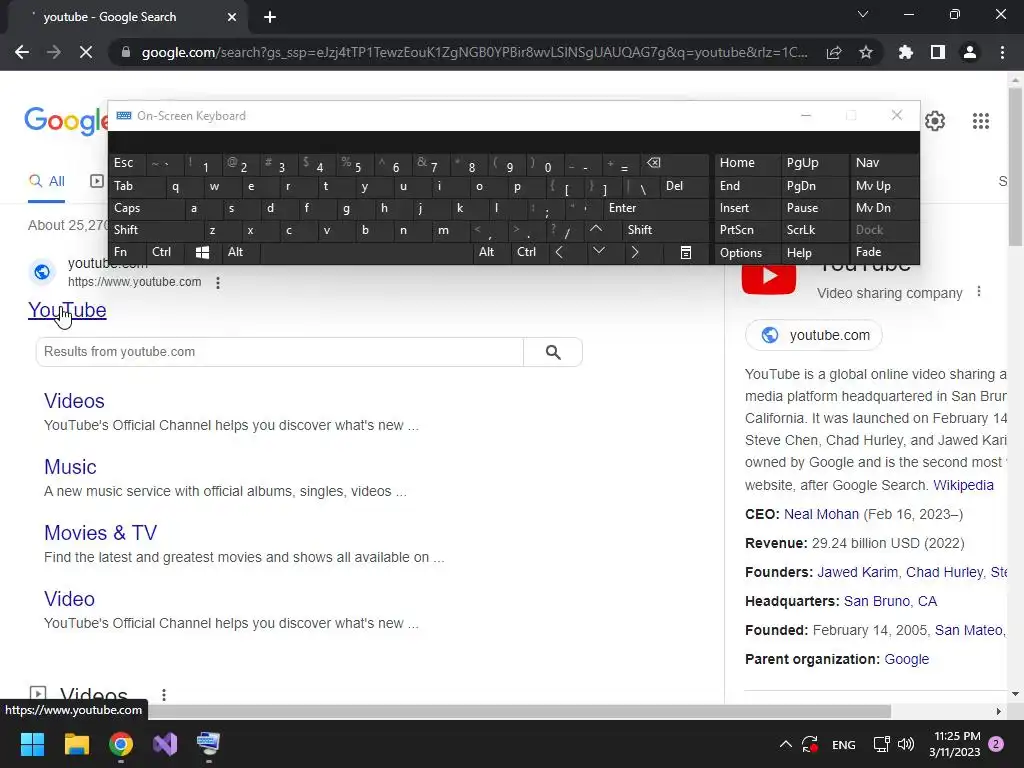Open three-dot menu beside Videos section heading
This screenshot has height=768, width=1024.
pos(164,695)
